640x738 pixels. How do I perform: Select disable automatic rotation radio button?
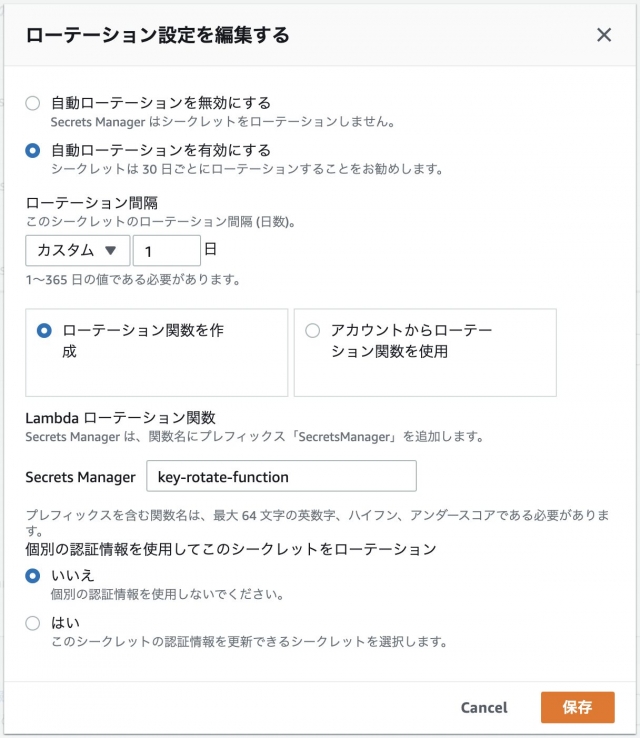click(32, 103)
